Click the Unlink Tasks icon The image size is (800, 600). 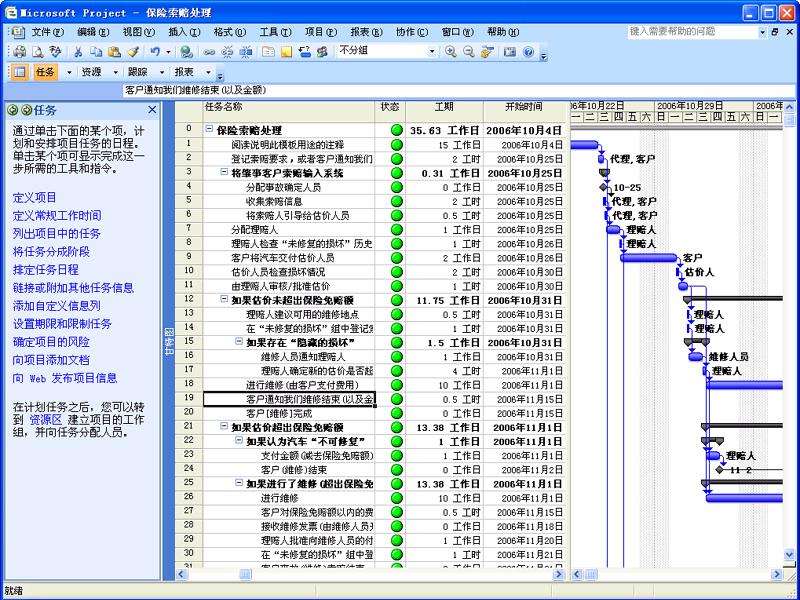tap(227, 52)
